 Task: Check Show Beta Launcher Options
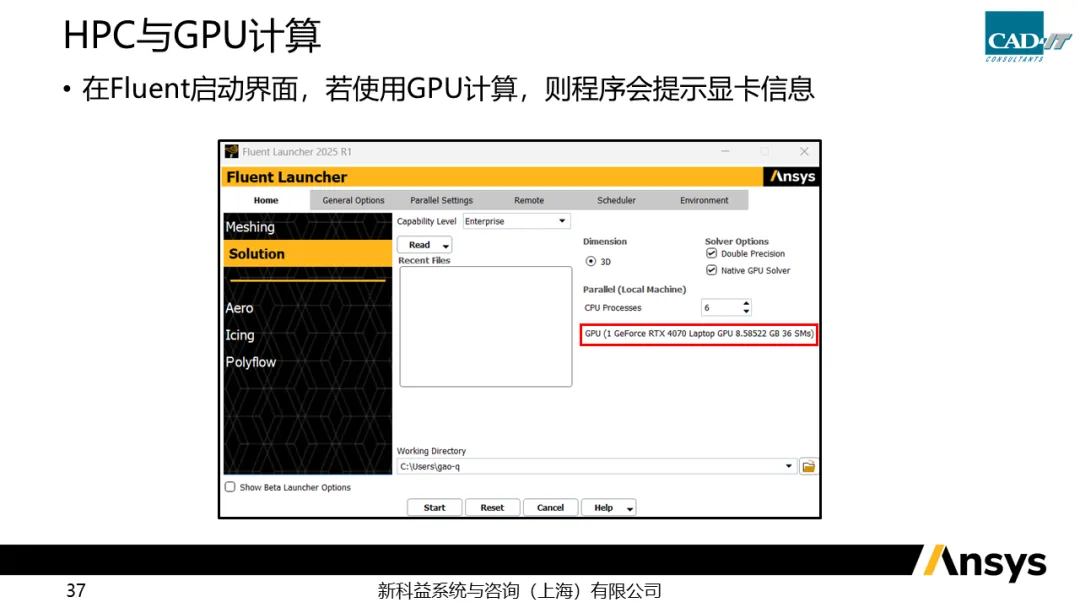230,487
